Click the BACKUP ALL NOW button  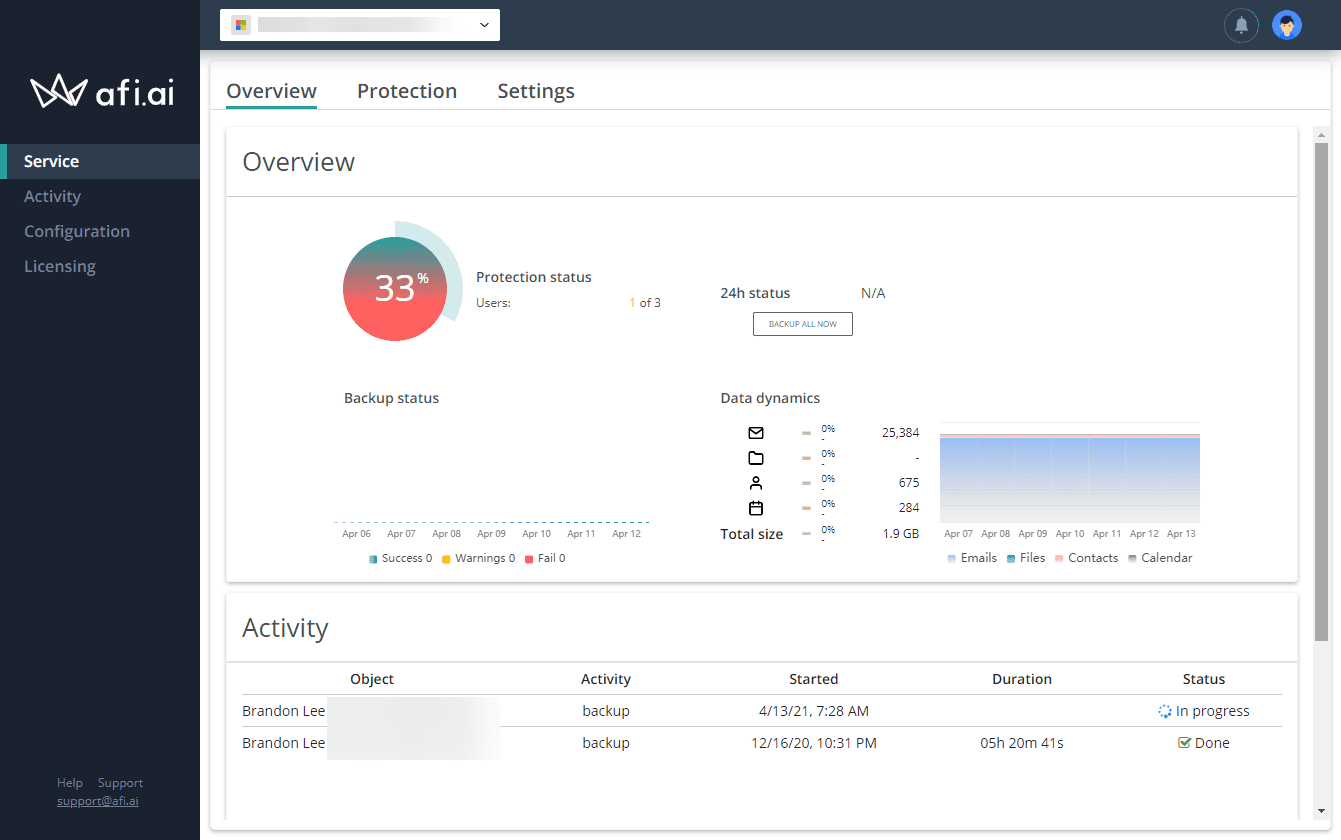802,323
